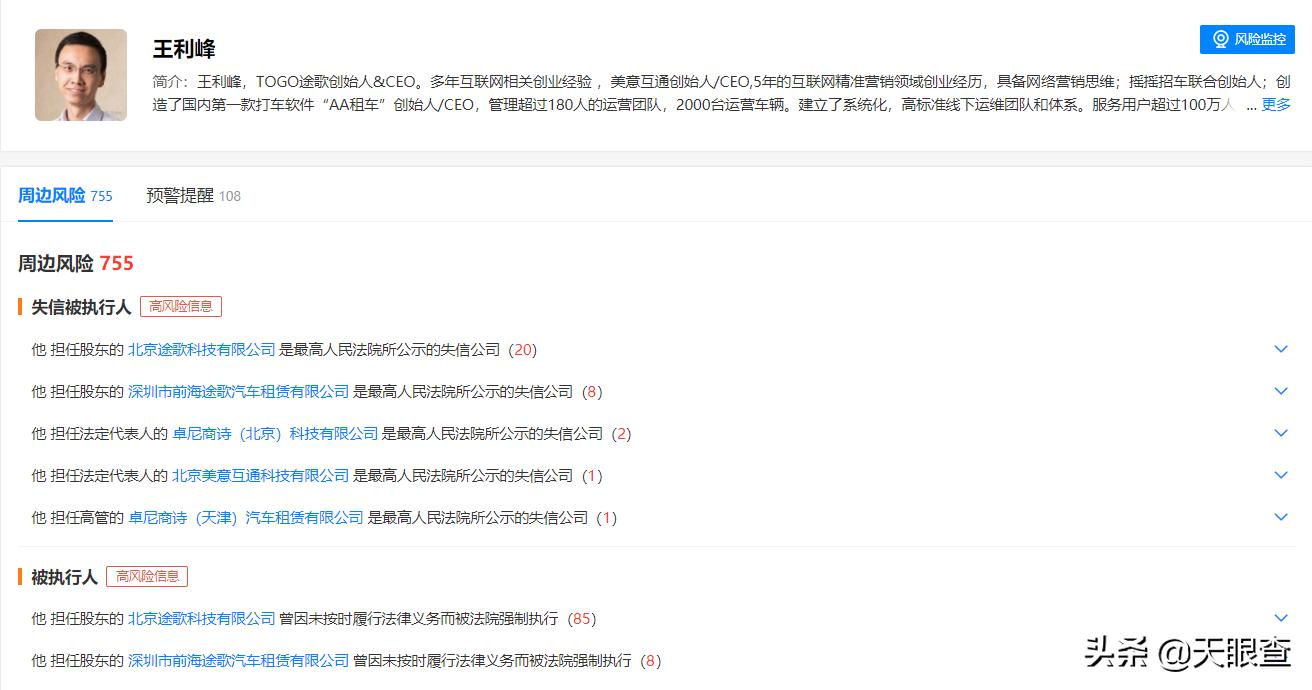The height and width of the screenshot is (690, 1312).
Task: Expand the 北京美意互通科技 entry chevron
Action: pos(1281,475)
